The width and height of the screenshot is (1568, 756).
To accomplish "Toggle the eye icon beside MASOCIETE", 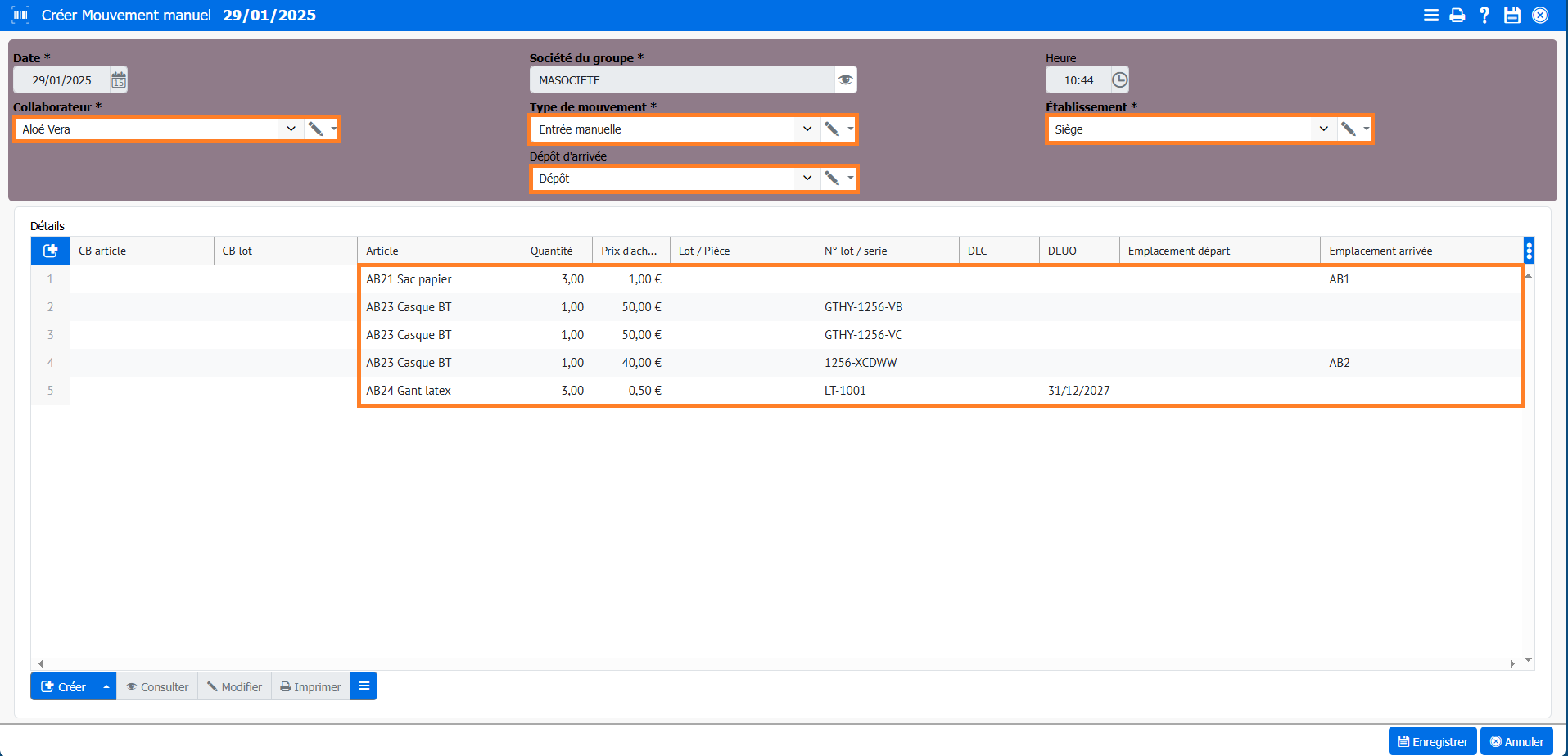I will click(x=845, y=80).
